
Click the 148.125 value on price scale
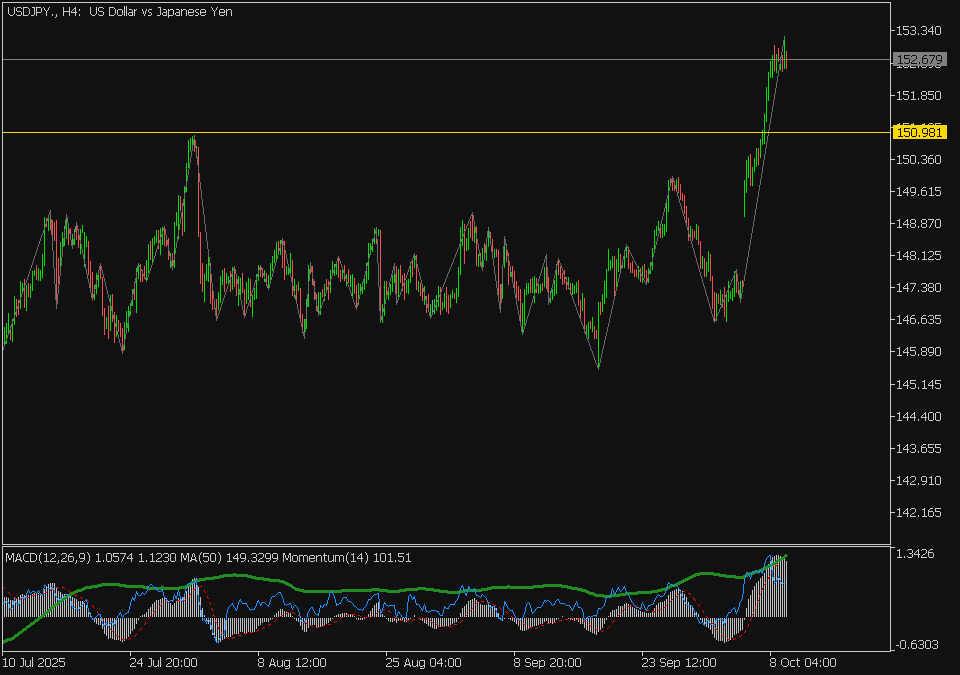point(918,256)
